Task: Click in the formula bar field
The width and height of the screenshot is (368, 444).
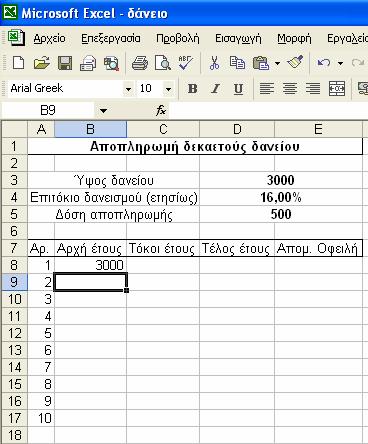Action: point(268,110)
